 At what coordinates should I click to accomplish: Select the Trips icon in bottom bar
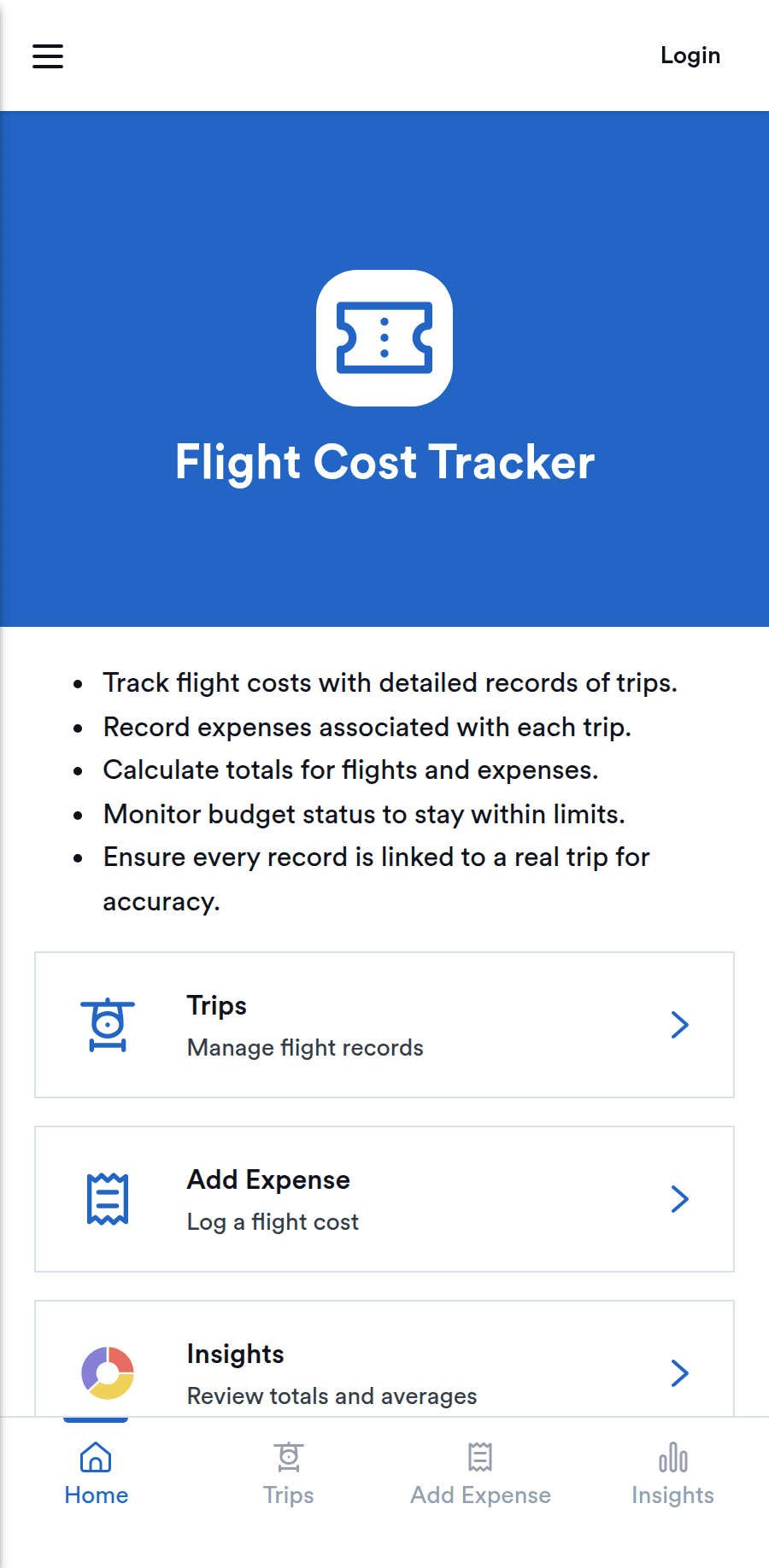[x=289, y=1458]
